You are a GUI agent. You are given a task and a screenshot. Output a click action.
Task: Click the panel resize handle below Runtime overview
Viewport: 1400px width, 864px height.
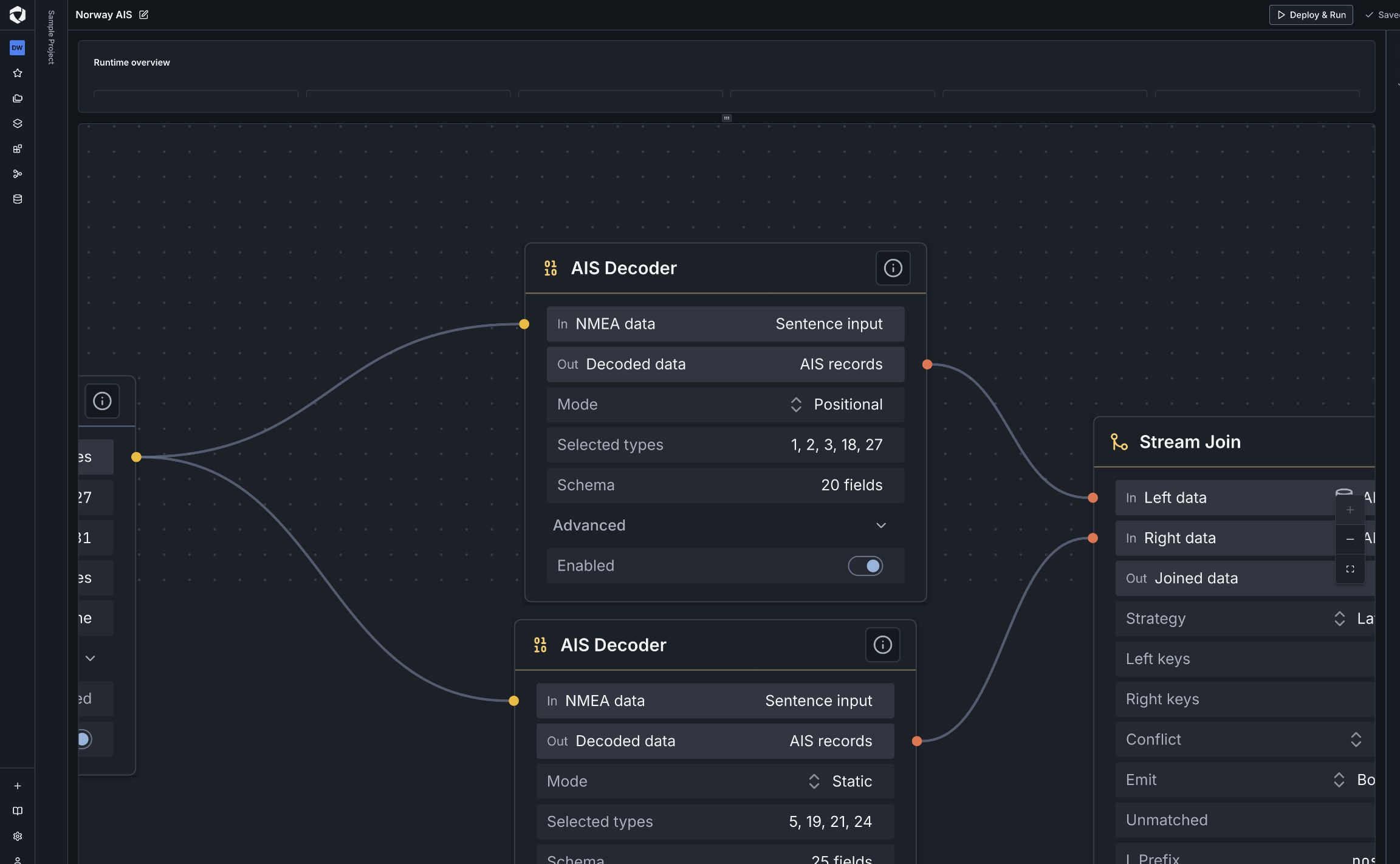click(726, 118)
